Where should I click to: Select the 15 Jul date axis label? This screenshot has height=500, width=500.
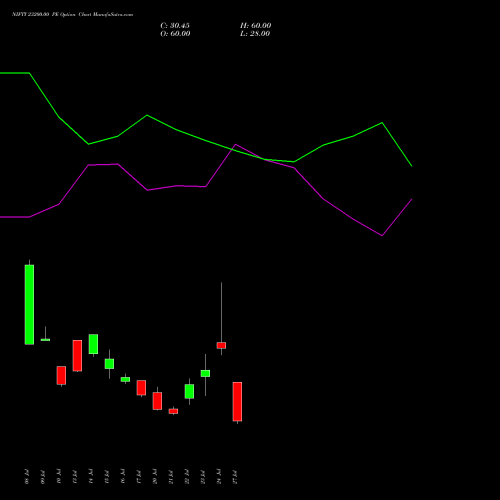pyautogui.click(x=107, y=477)
